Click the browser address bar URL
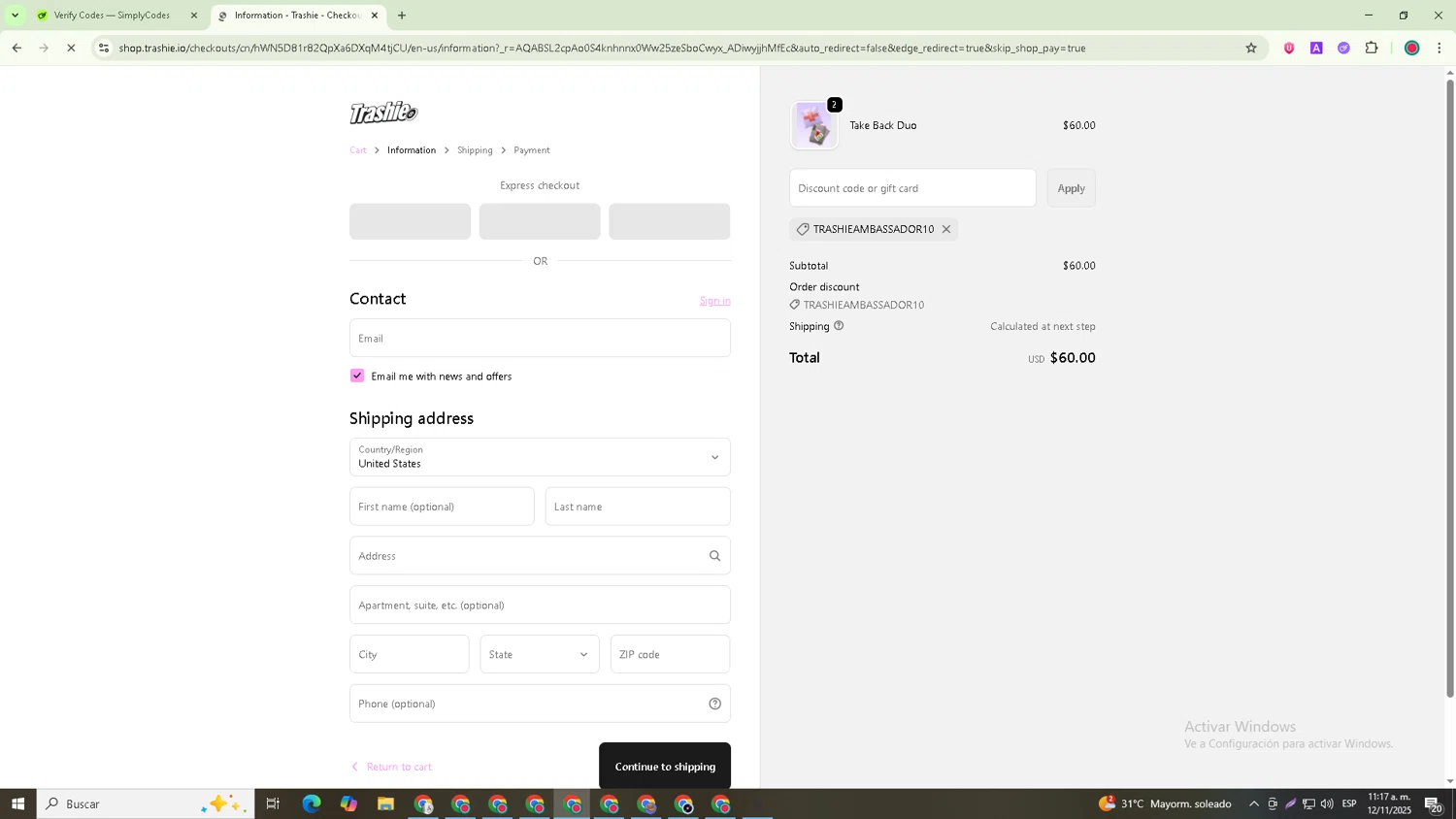 [x=602, y=48]
